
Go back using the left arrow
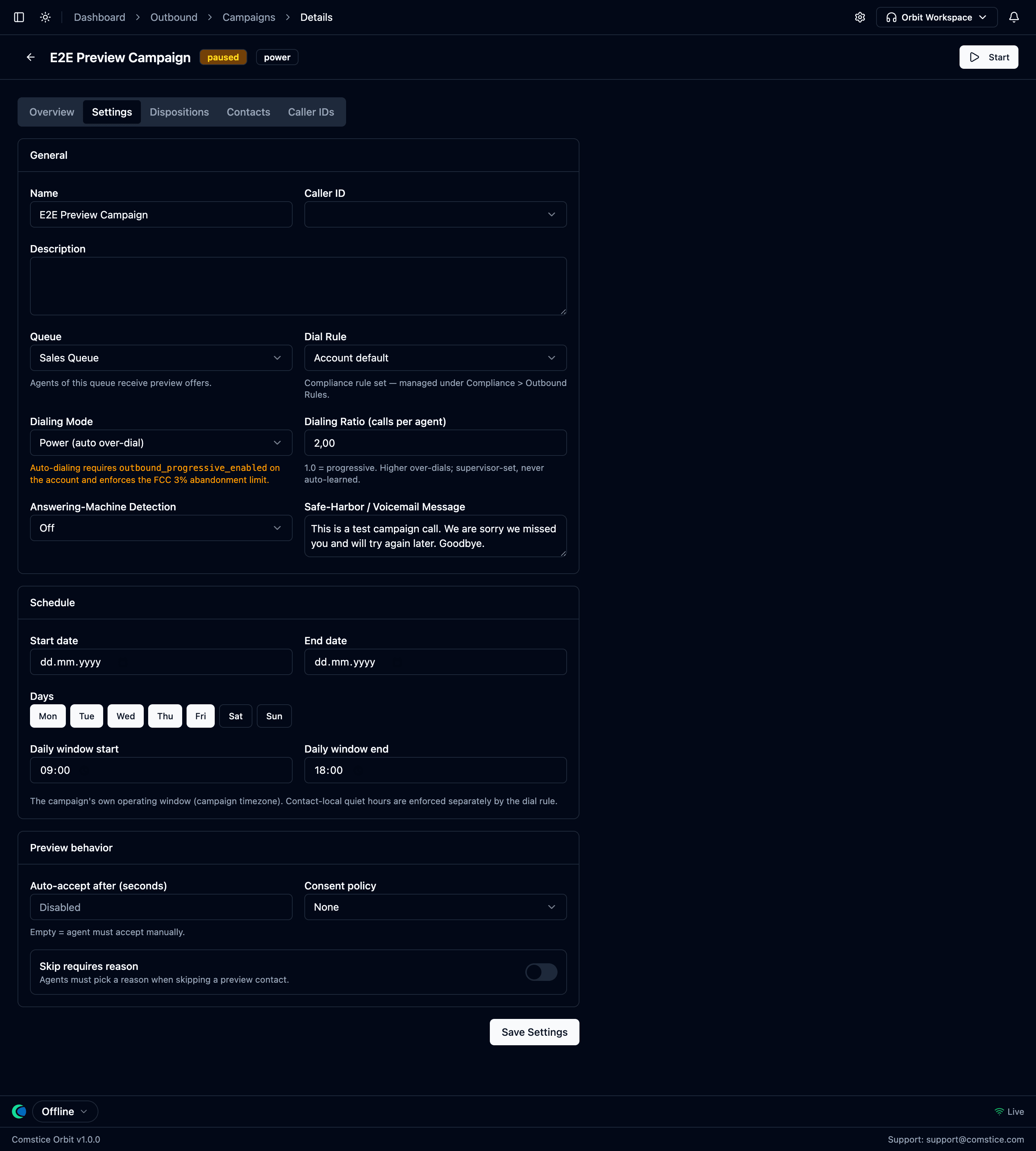(x=31, y=57)
